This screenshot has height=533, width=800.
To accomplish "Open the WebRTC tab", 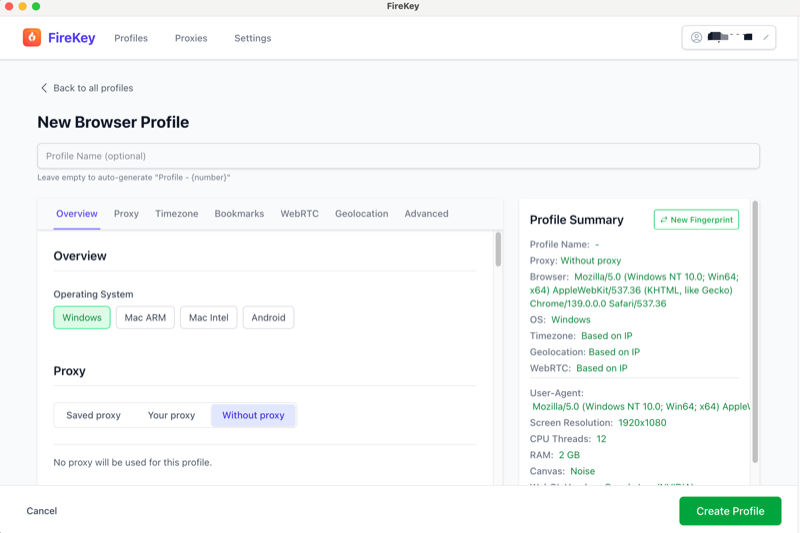I will coord(299,214).
